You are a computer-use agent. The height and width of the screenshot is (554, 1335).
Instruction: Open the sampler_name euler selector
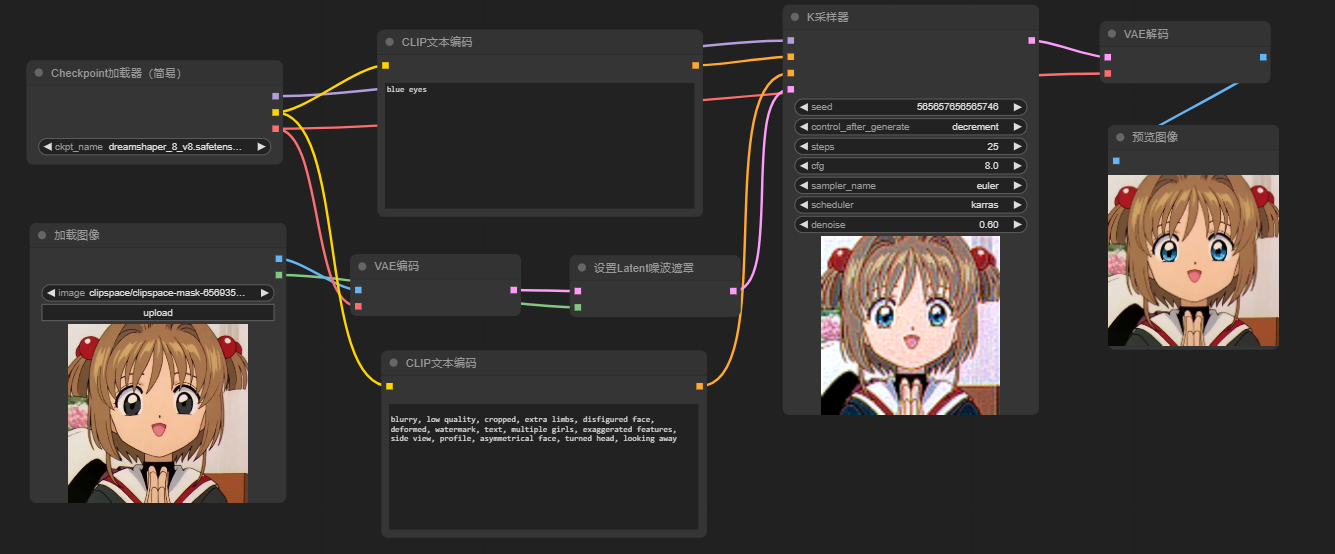pyautogui.click(x=910, y=186)
